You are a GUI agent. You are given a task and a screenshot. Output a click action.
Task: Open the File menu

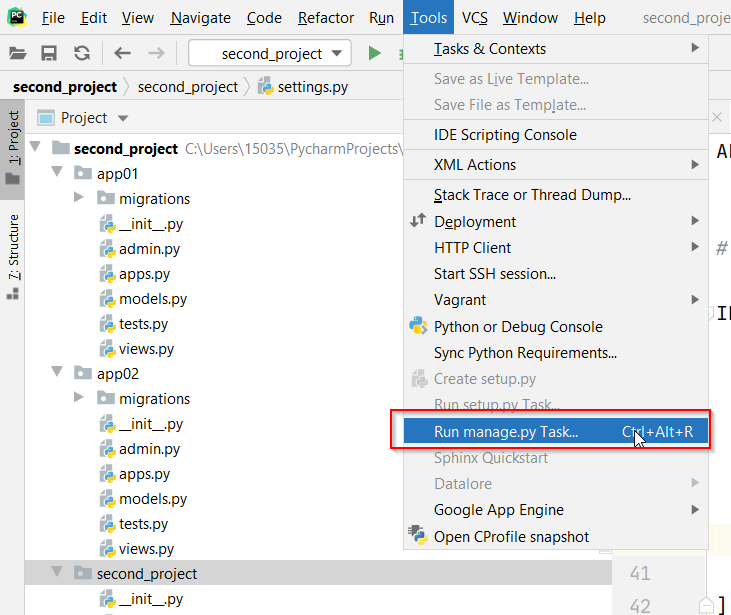point(53,18)
